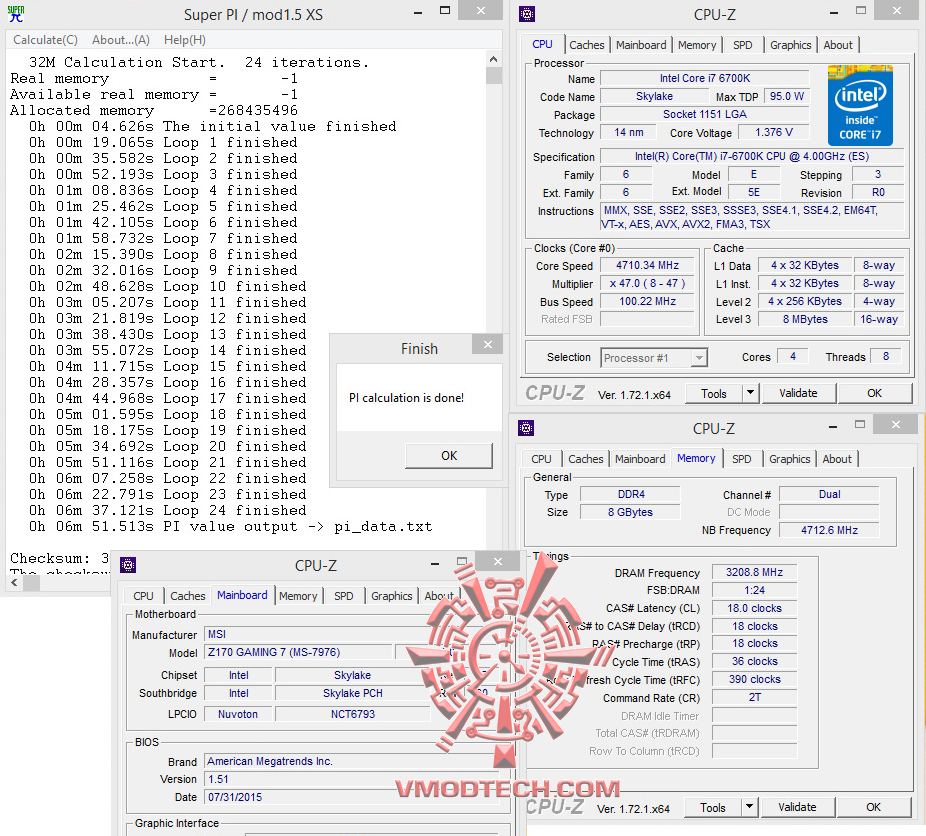Image resolution: width=926 pixels, height=836 pixels.
Task: Click the Super PI app icon in title bar
Action: pos(16,14)
